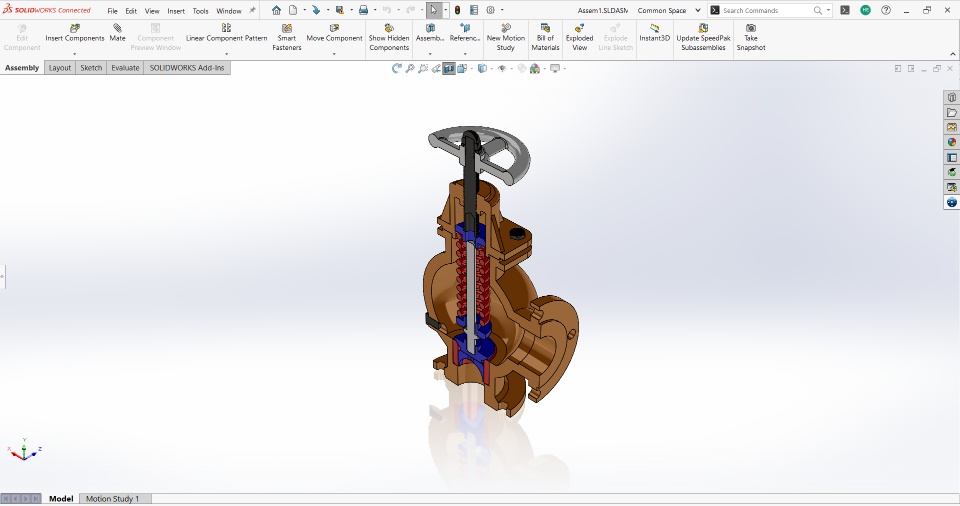The height and width of the screenshot is (506, 960).
Task: Open the Insert menu
Action: [x=176, y=10]
